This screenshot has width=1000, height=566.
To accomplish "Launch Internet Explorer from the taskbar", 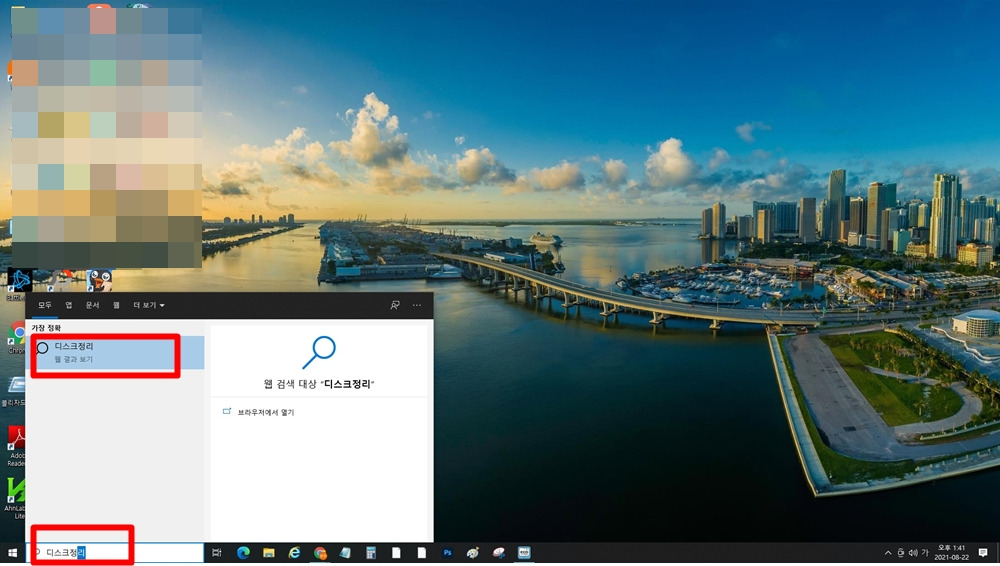I will tap(294, 553).
